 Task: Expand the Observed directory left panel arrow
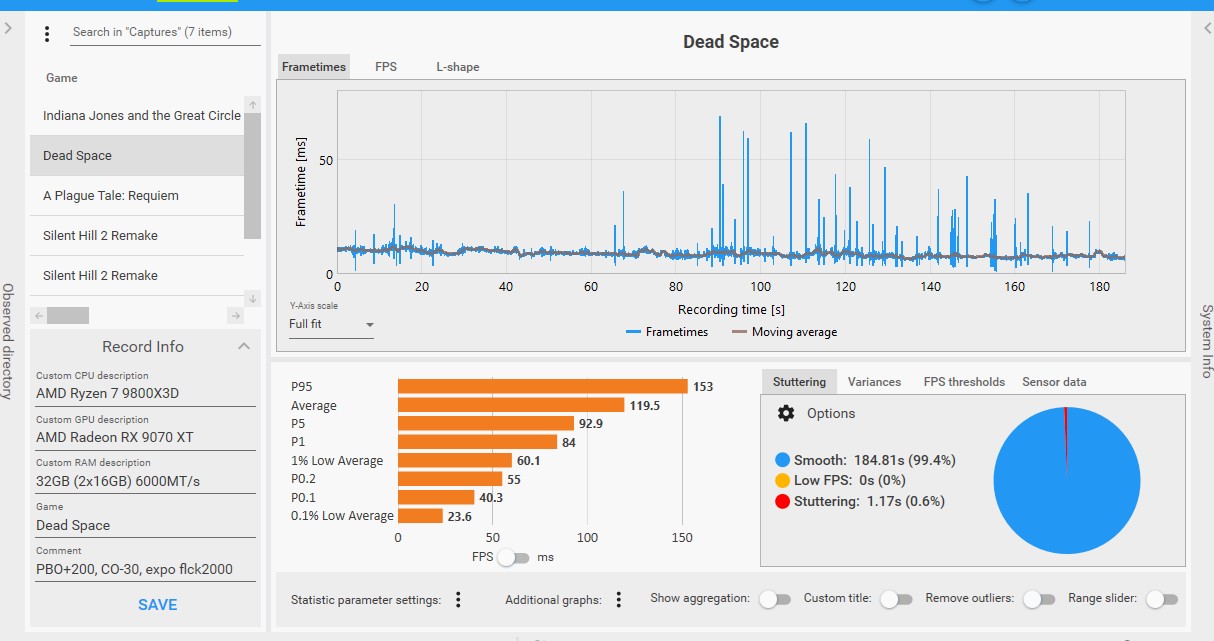8,28
